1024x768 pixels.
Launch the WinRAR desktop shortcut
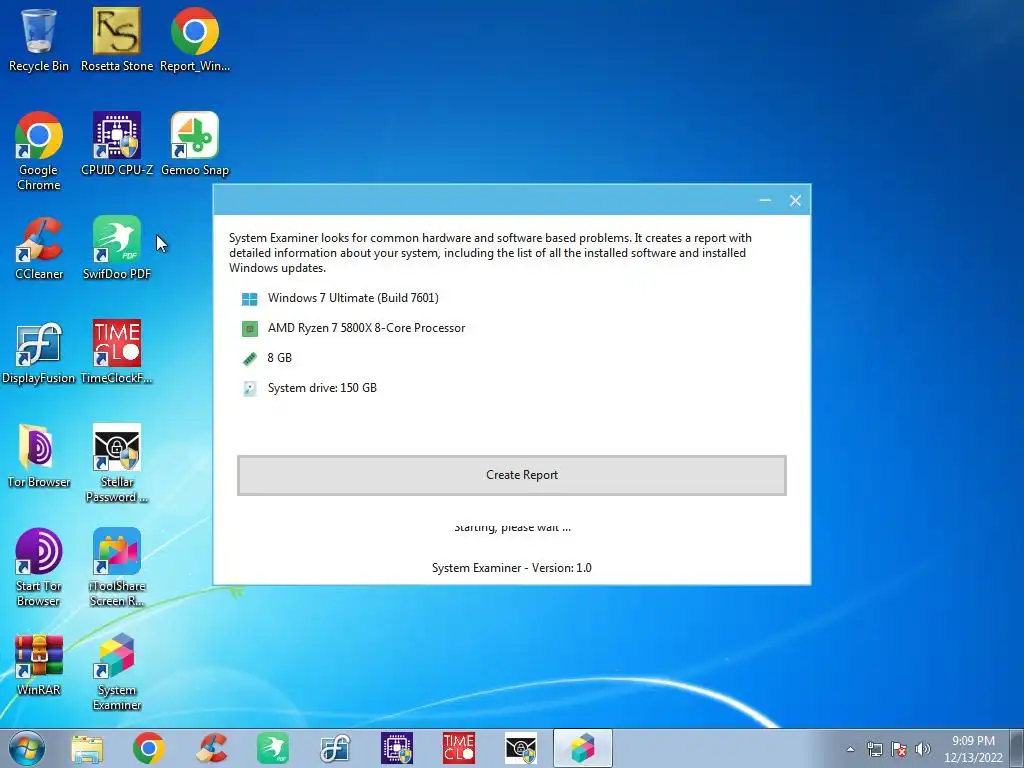click(39, 665)
